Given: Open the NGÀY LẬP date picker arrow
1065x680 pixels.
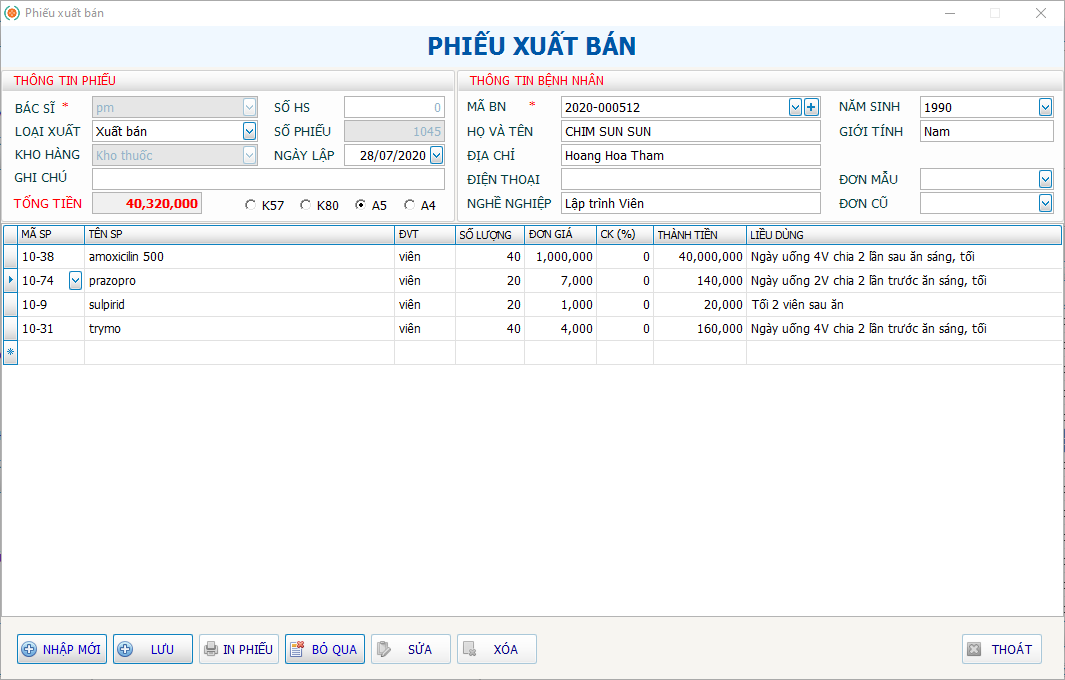Looking at the screenshot, I should [437, 155].
